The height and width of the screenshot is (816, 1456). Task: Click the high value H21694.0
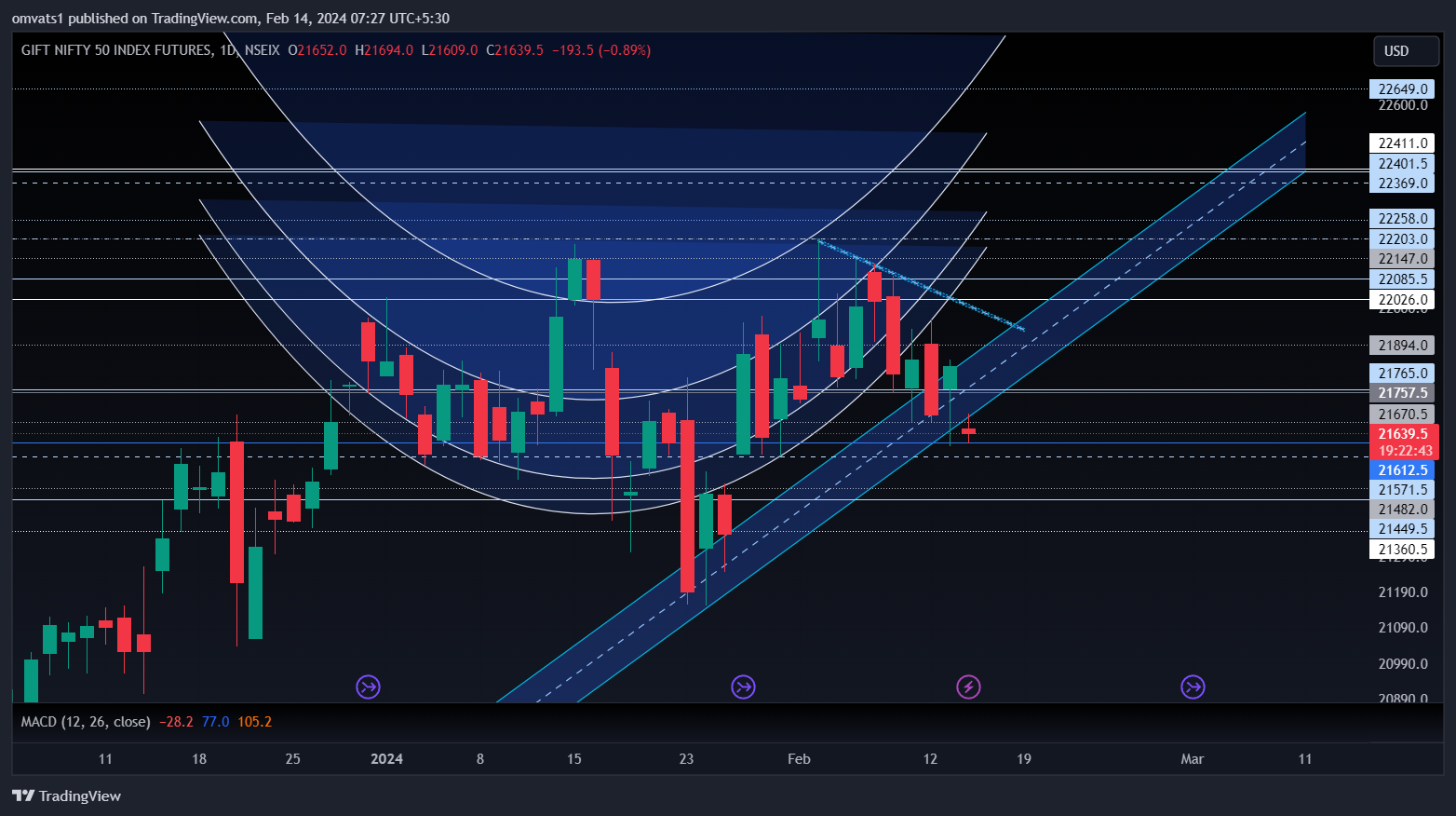point(384,50)
